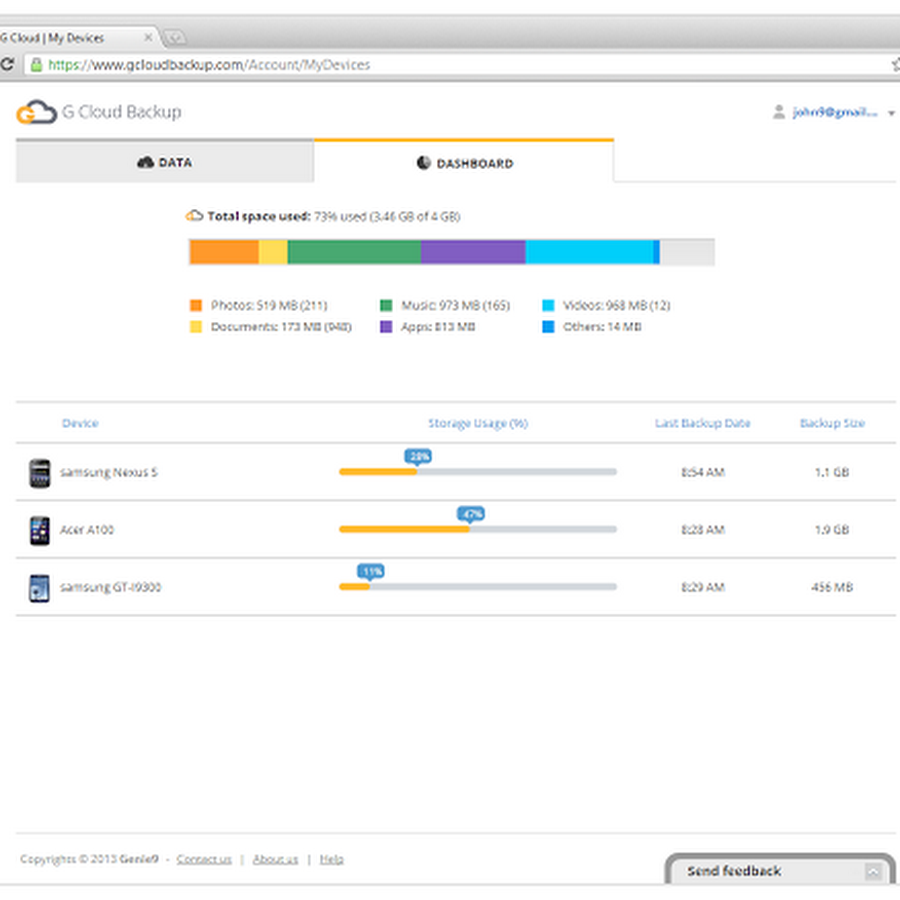Click the samsung GT-I9300 phone icon

coord(40,588)
